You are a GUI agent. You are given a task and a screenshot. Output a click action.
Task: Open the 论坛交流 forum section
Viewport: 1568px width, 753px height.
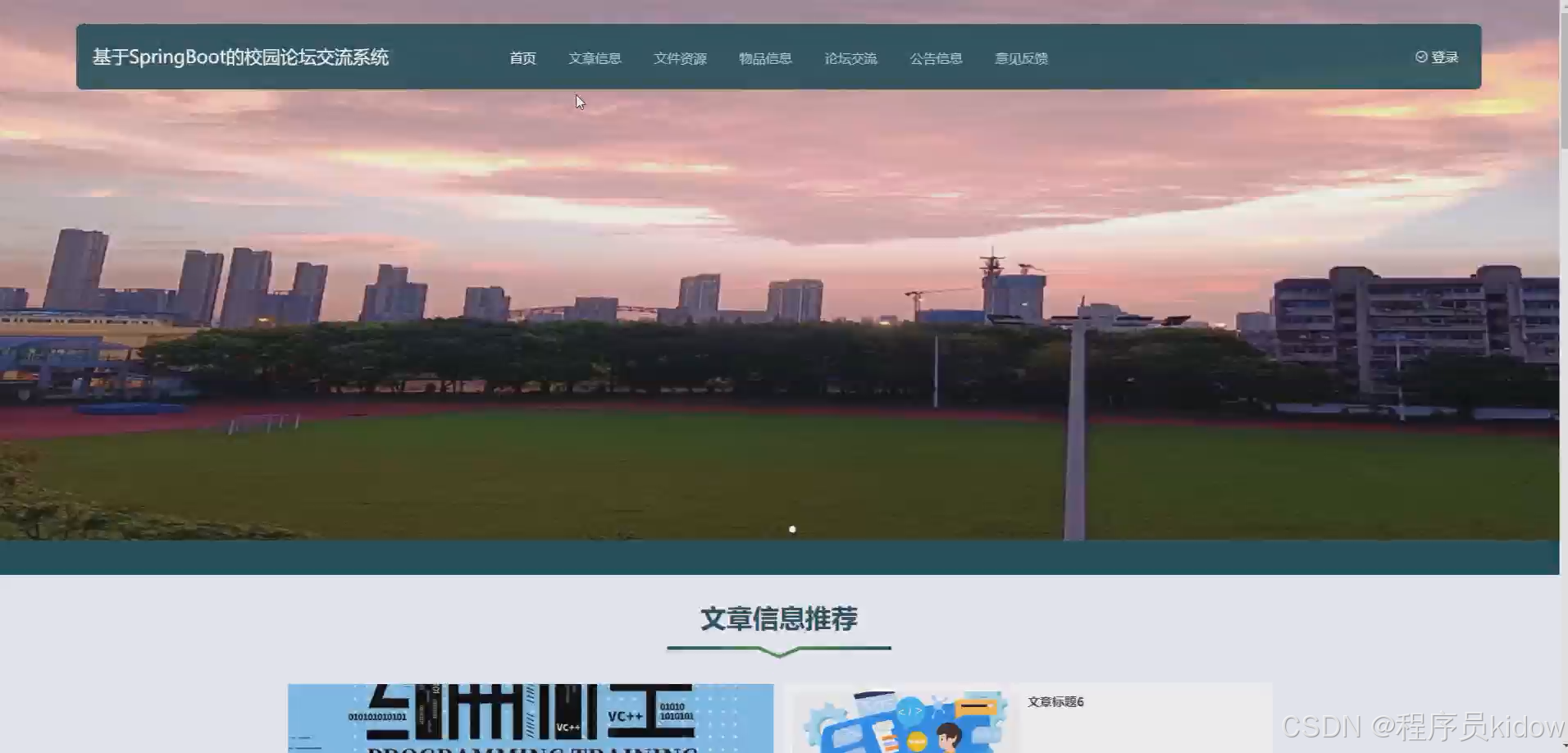[x=850, y=58]
